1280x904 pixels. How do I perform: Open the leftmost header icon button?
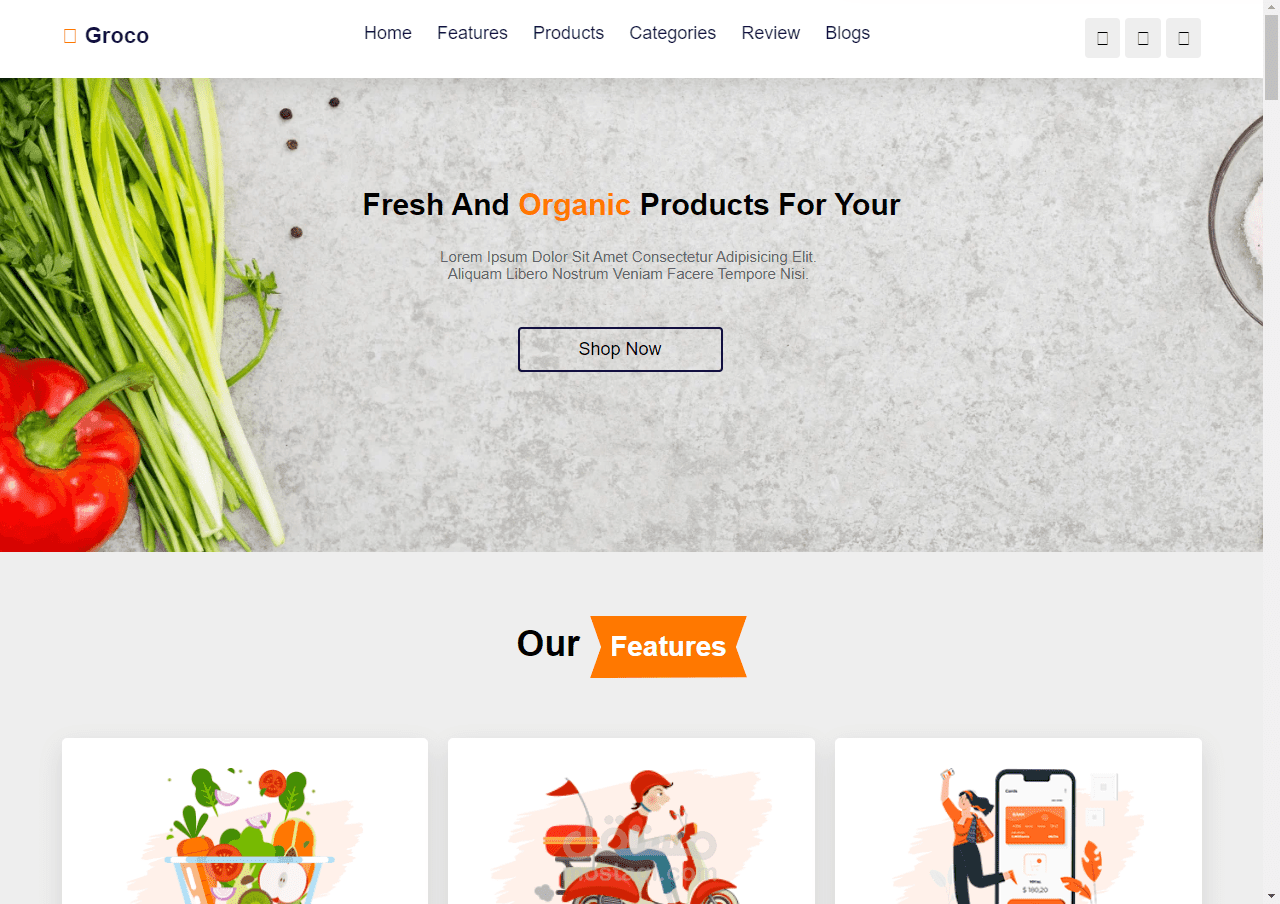tap(1102, 38)
